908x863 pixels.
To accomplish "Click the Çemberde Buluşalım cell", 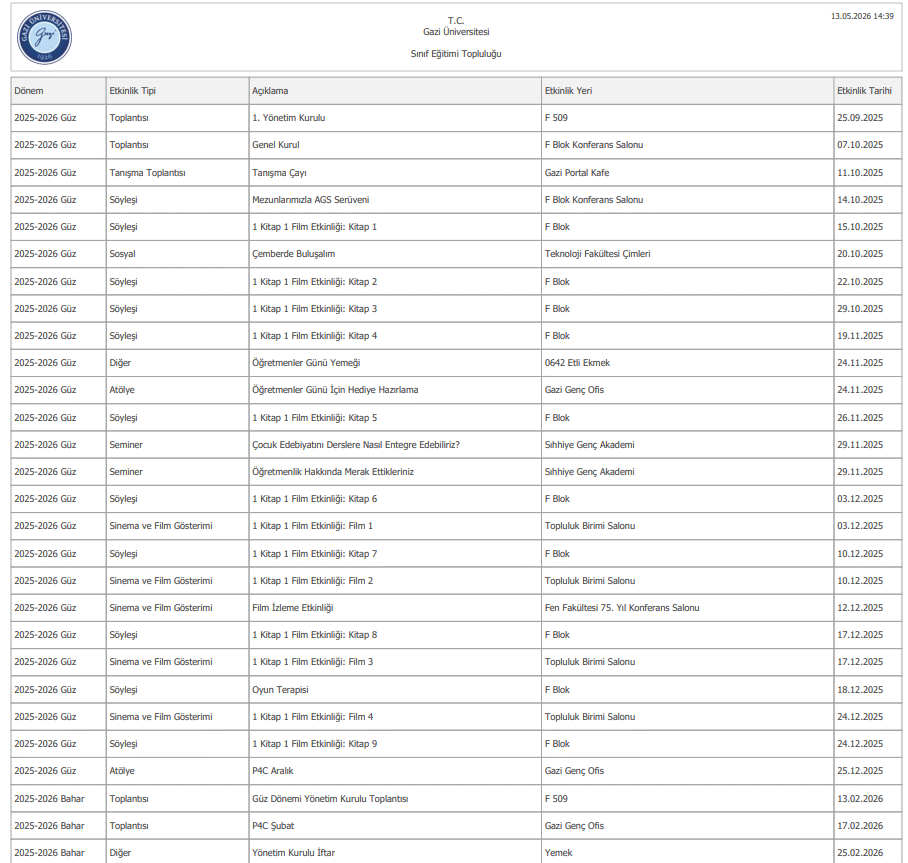I will (x=395, y=254).
